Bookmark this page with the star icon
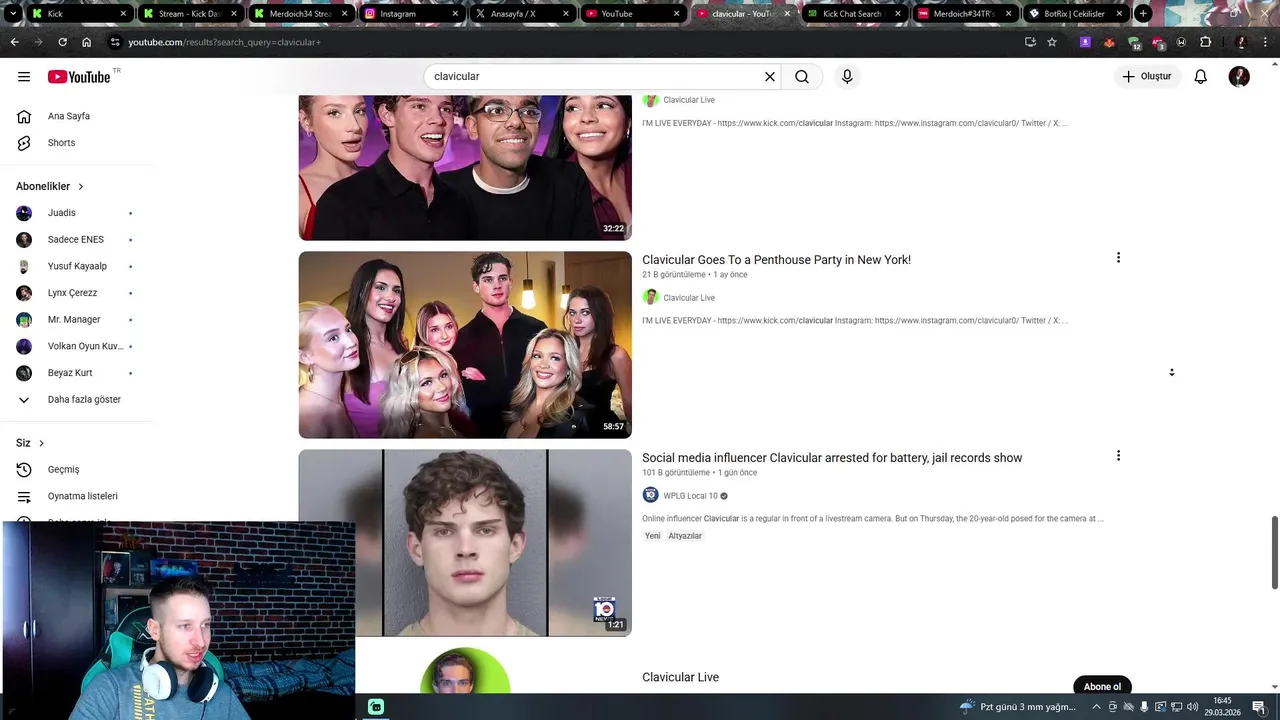1280x720 pixels. (x=1052, y=42)
